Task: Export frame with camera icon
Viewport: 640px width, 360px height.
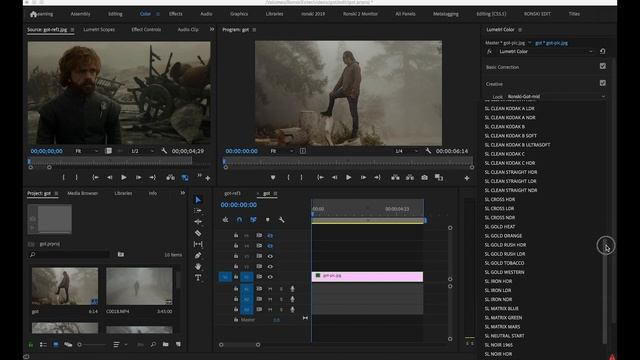Action: 424,178
